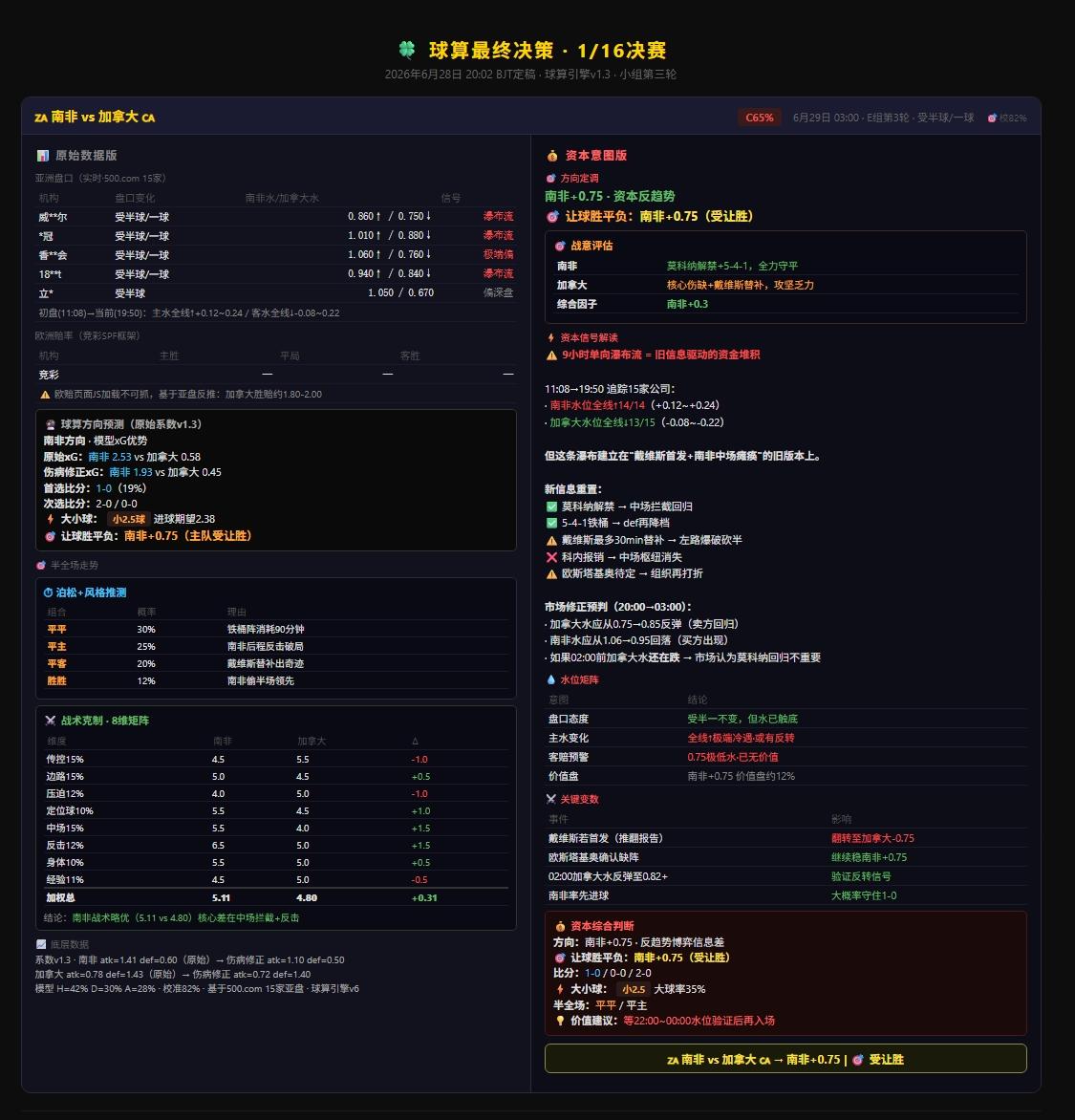The width and height of the screenshot is (1075, 1120).
Task: Click the icon beside 球算方向预测 heading
Action: tap(51, 424)
